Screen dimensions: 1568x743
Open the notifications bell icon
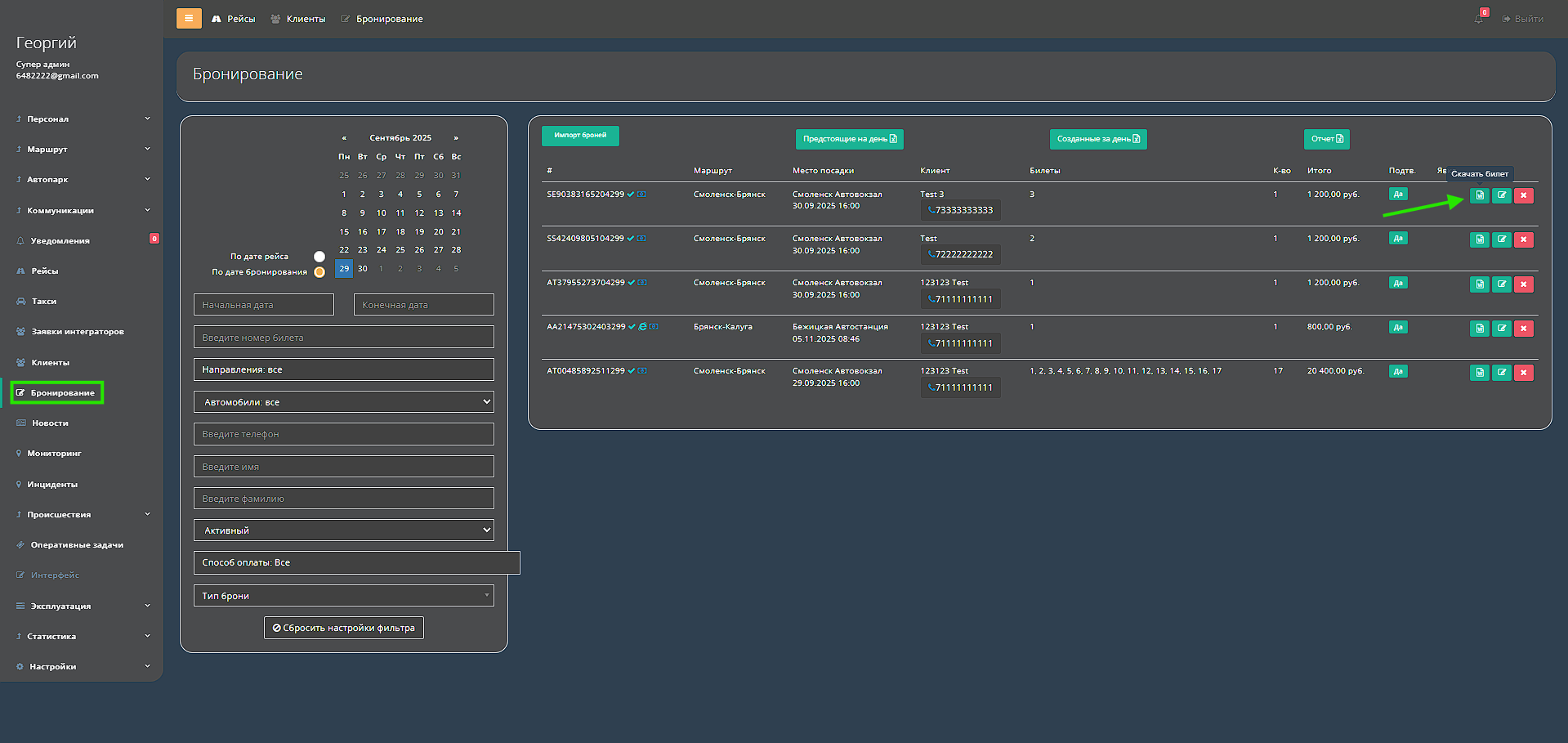[1478, 19]
